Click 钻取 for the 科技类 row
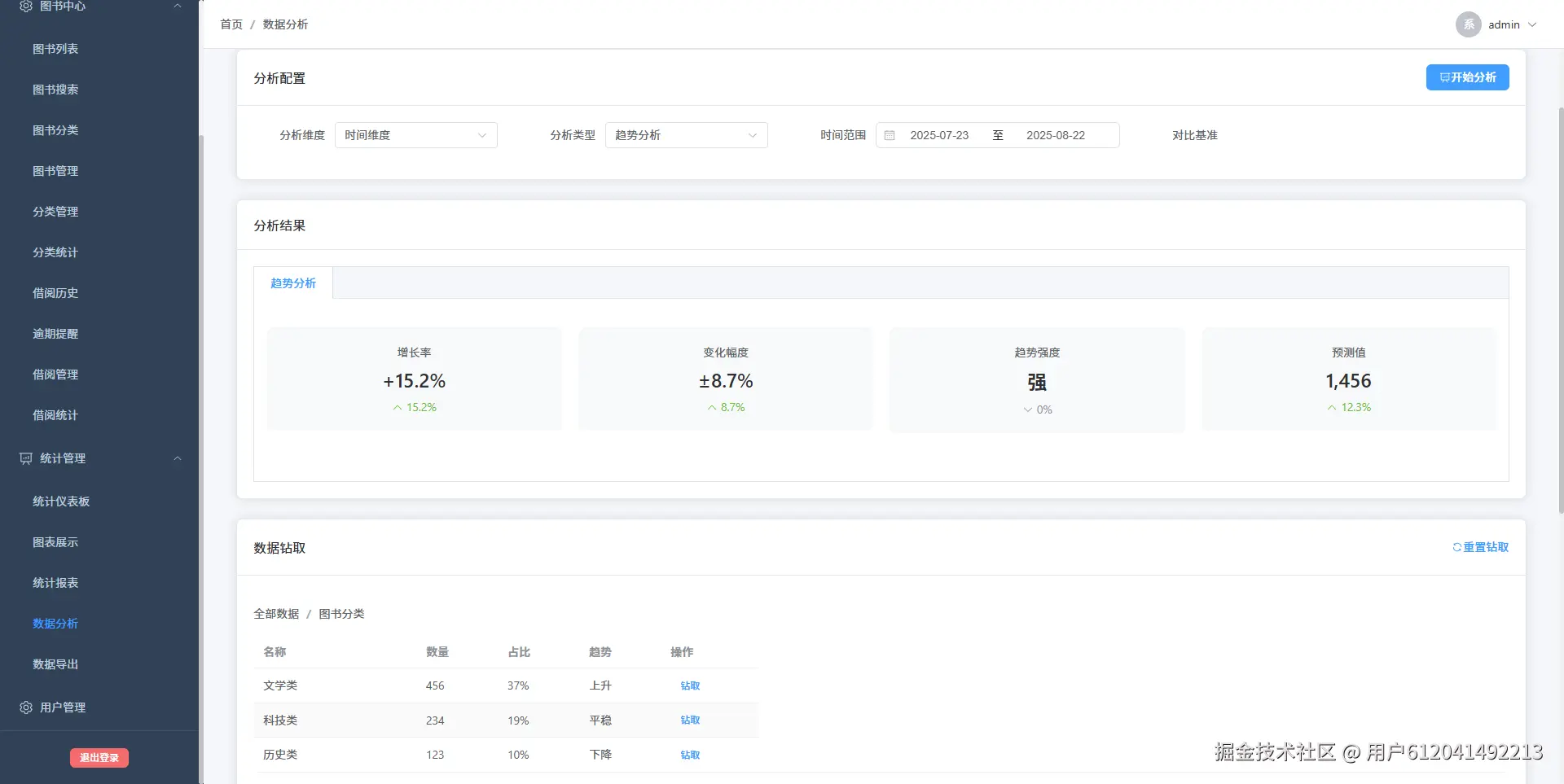The height and width of the screenshot is (784, 1564). point(690,720)
